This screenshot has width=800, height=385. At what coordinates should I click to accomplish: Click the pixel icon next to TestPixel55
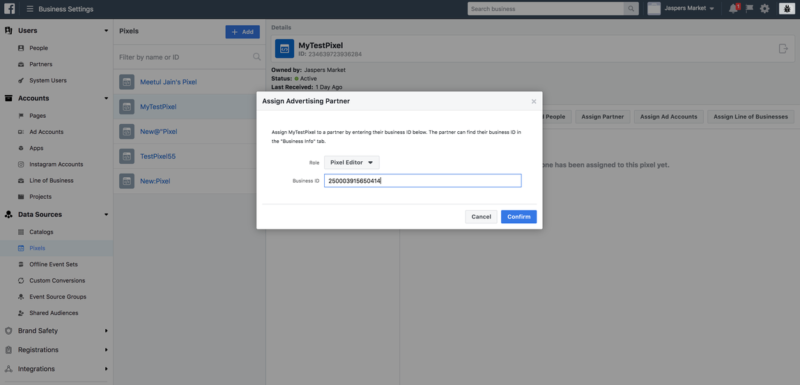pyautogui.click(x=127, y=156)
